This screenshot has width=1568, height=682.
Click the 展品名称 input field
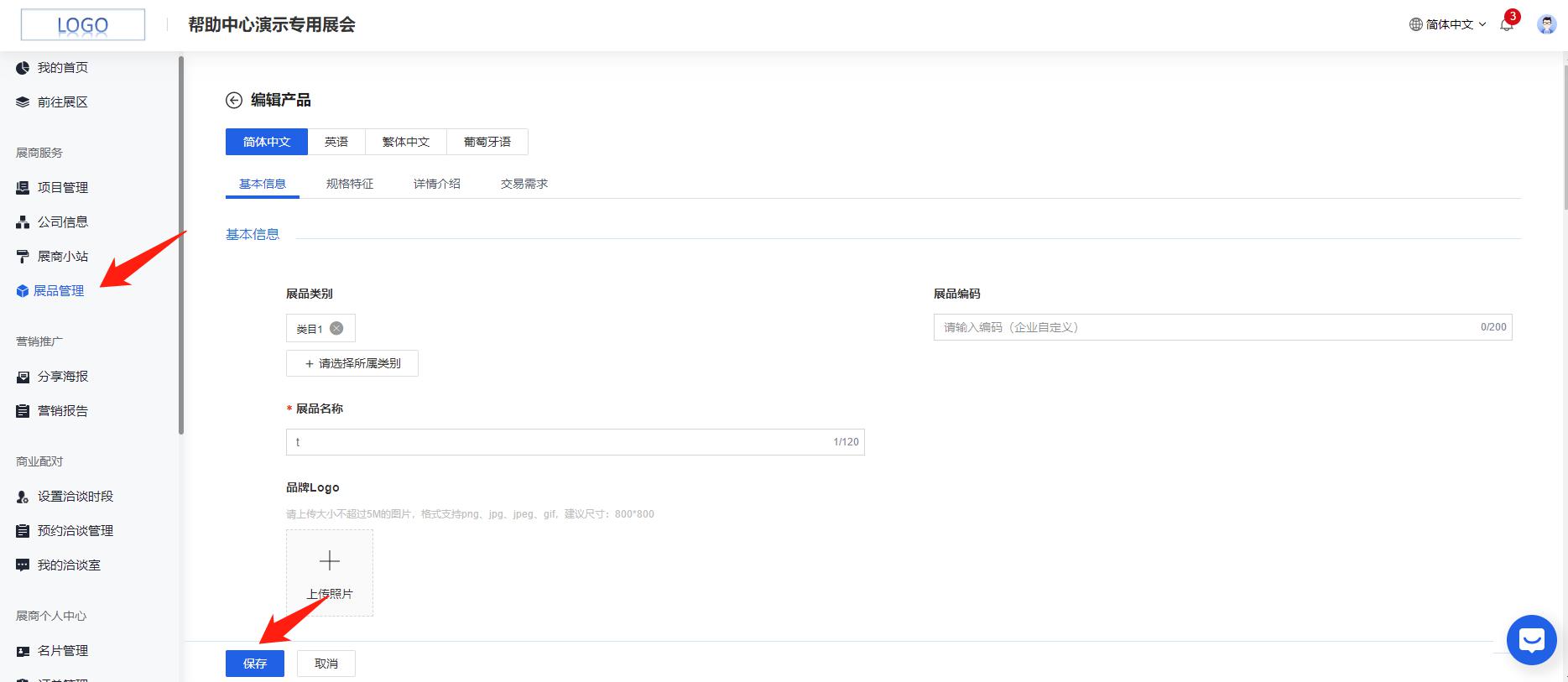tap(558, 442)
